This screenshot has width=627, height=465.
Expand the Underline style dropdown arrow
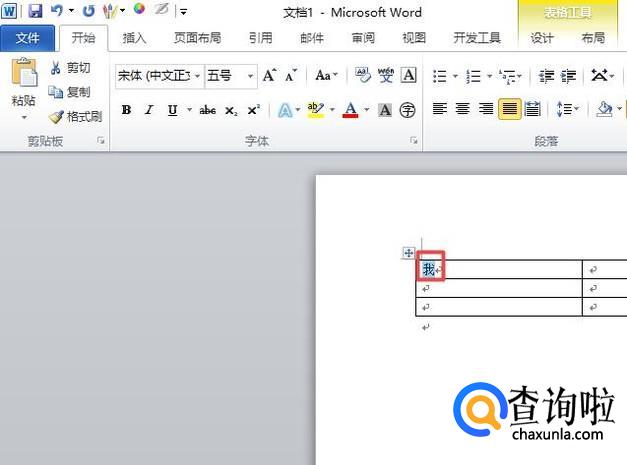pyautogui.click(x=189, y=110)
